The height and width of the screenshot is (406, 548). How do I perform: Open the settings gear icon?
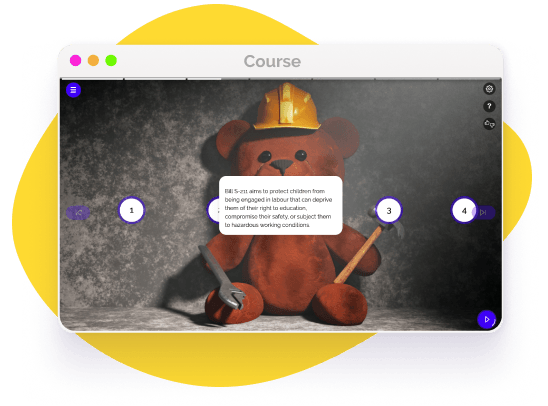click(489, 89)
